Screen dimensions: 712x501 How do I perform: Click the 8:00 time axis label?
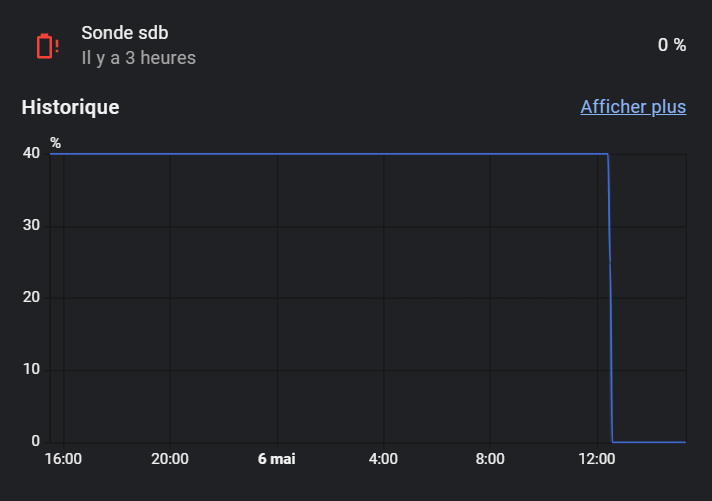[x=490, y=459]
